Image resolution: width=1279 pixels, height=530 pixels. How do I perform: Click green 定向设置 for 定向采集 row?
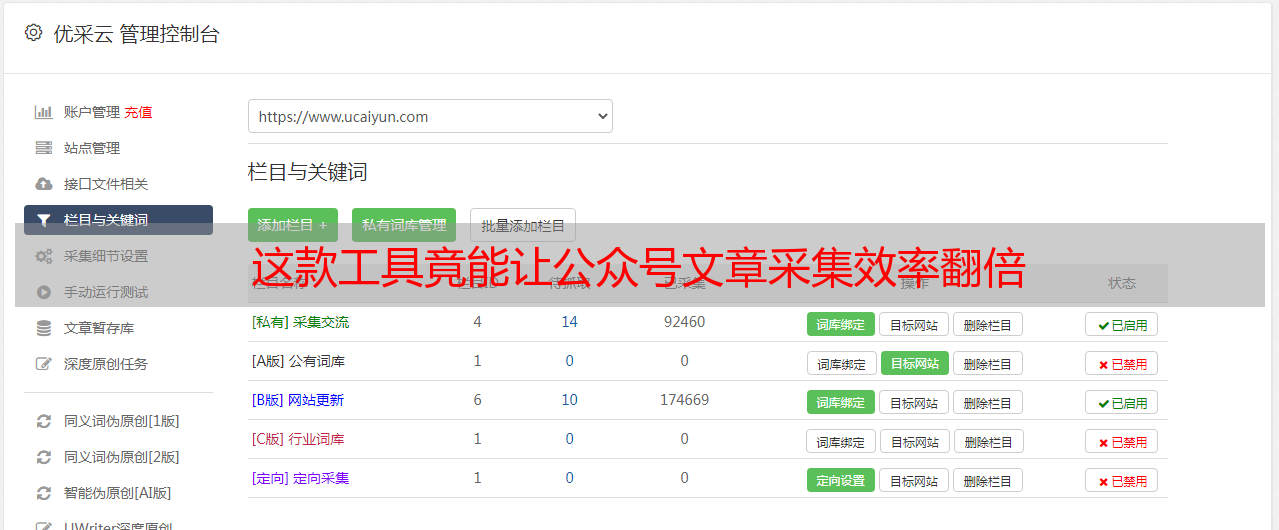pyautogui.click(x=841, y=480)
